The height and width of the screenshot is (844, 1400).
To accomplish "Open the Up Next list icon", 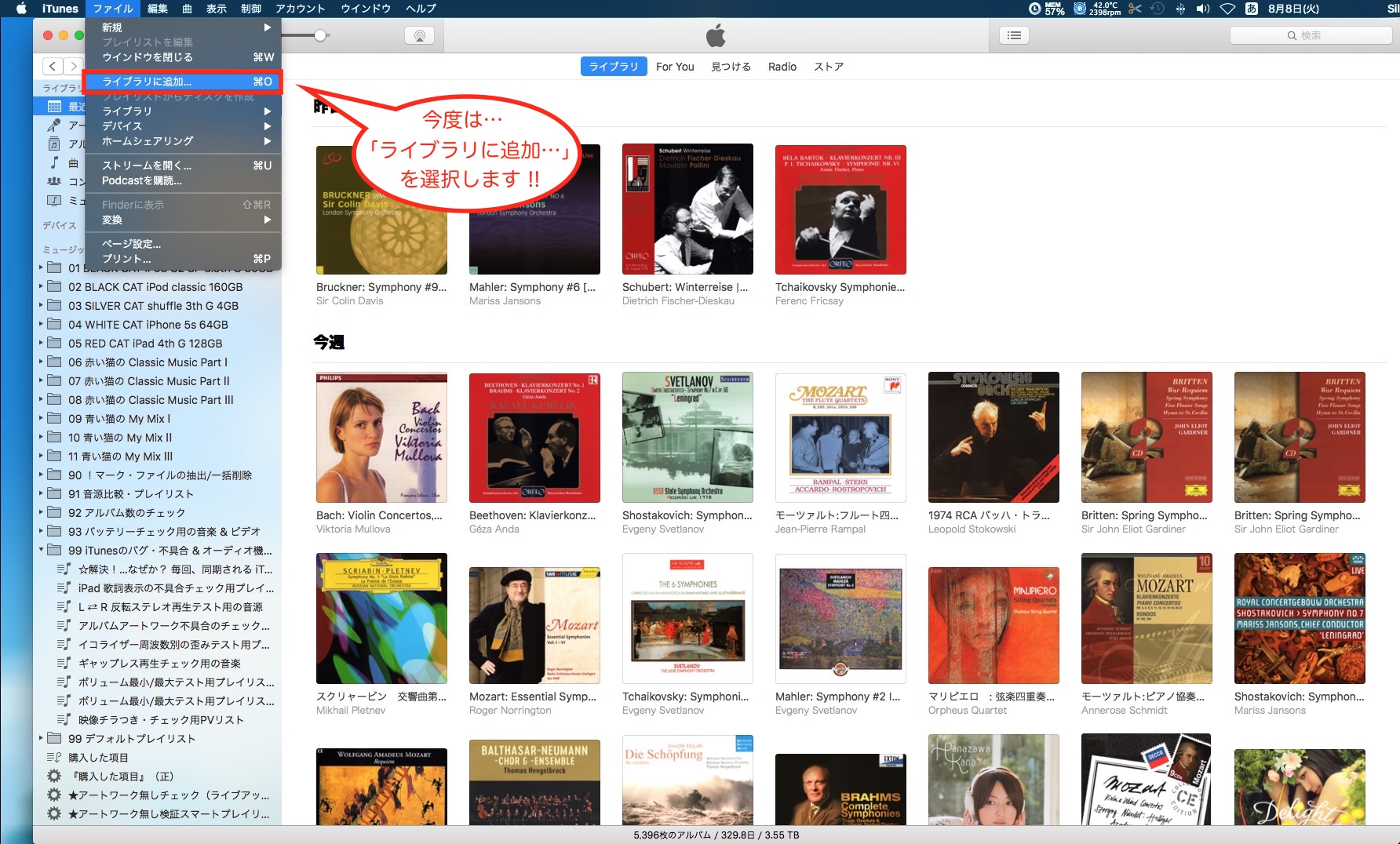I will point(1014,35).
